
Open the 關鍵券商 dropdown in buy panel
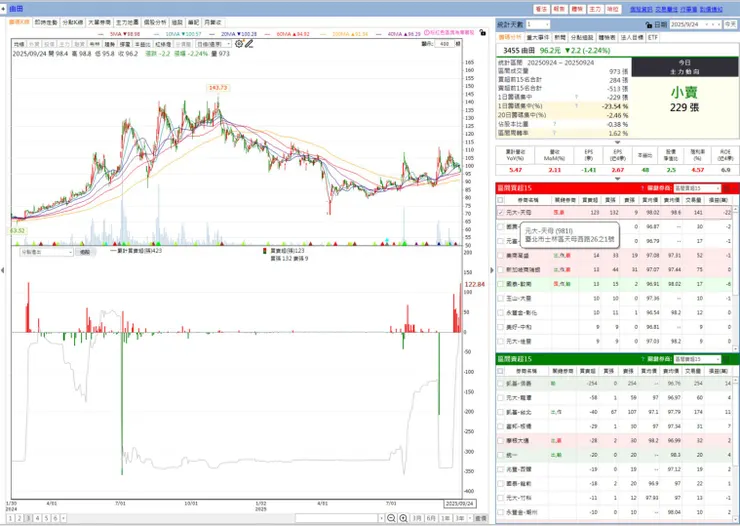pos(697,188)
